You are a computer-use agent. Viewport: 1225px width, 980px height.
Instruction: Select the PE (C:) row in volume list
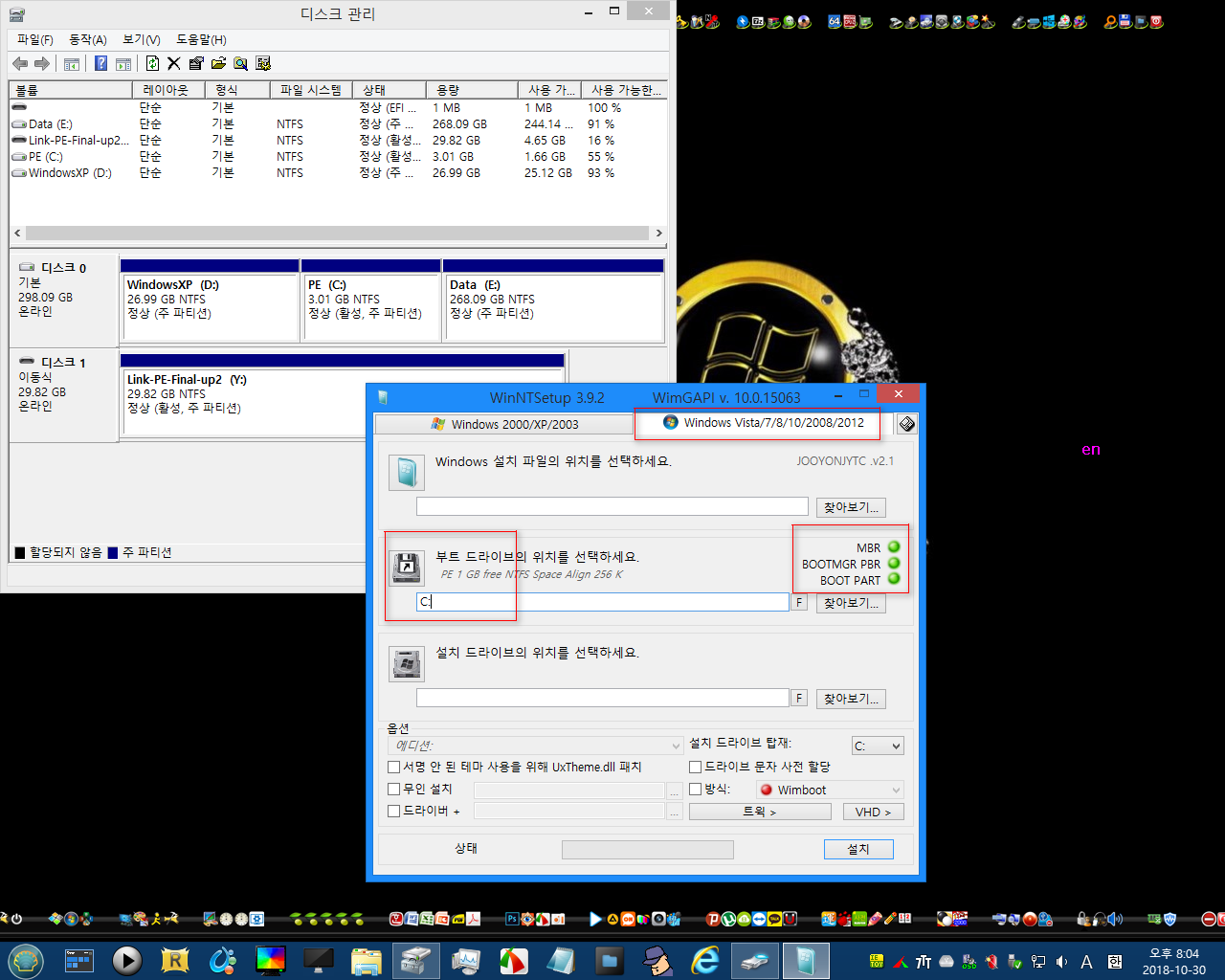pyautogui.click(x=338, y=157)
